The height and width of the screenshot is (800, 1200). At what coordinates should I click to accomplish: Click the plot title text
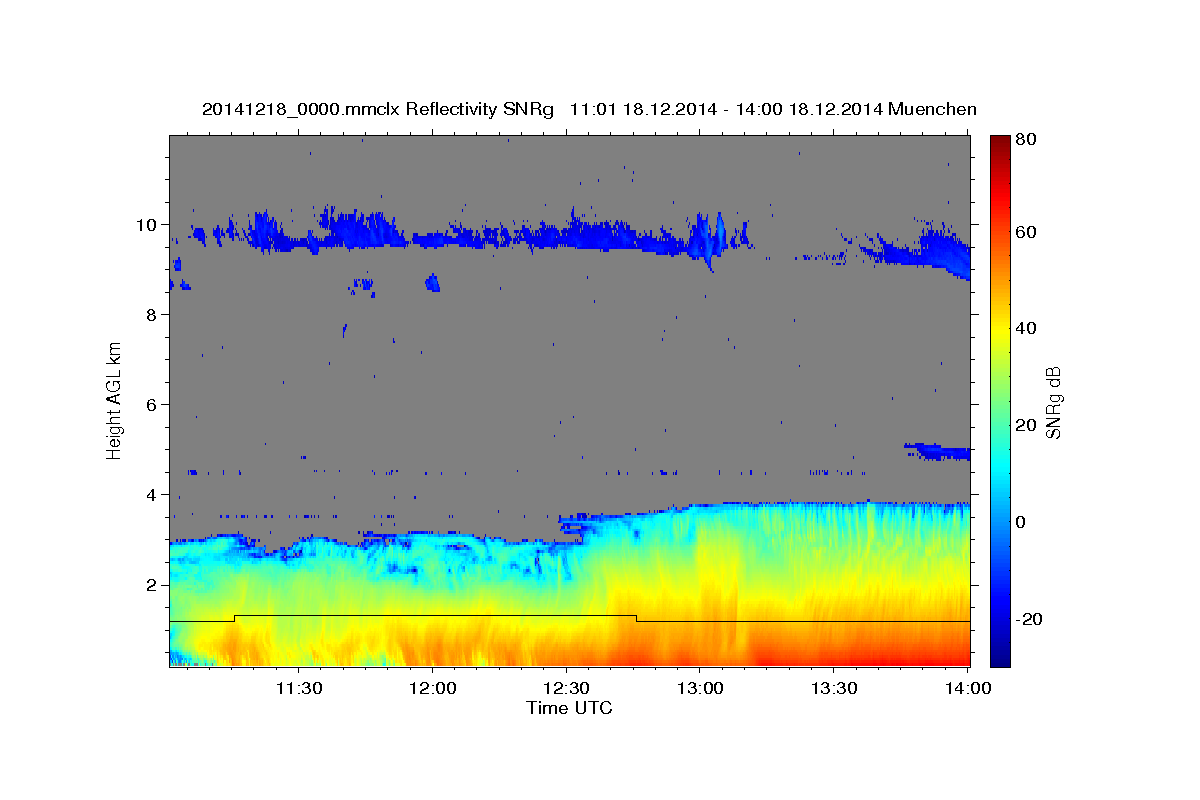point(589,109)
